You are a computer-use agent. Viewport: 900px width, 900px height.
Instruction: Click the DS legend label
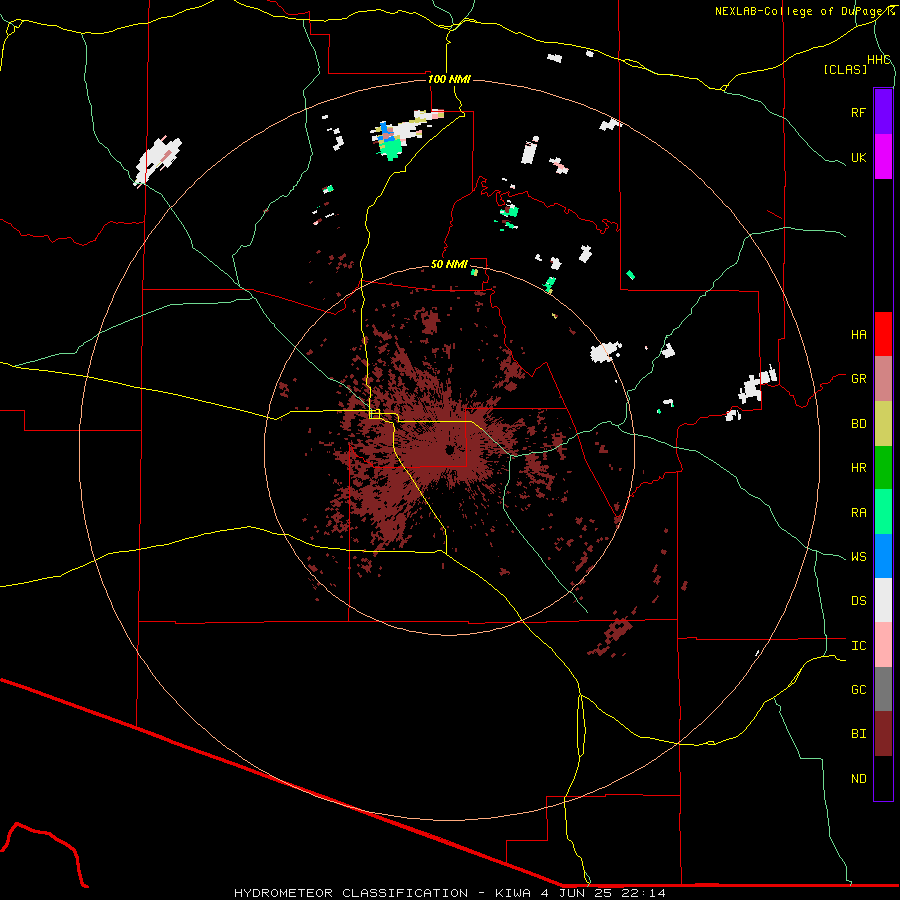[858, 600]
